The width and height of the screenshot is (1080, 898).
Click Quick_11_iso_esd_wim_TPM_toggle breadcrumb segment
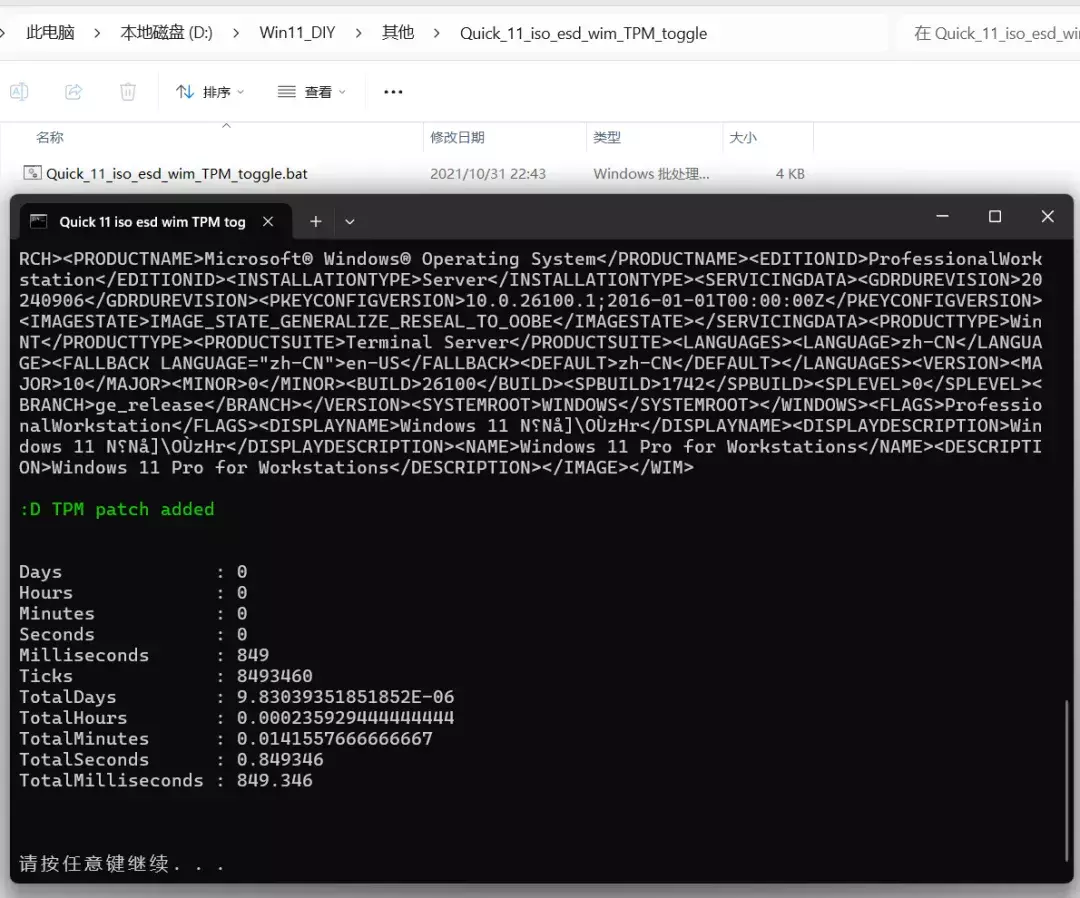pyautogui.click(x=583, y=33)
